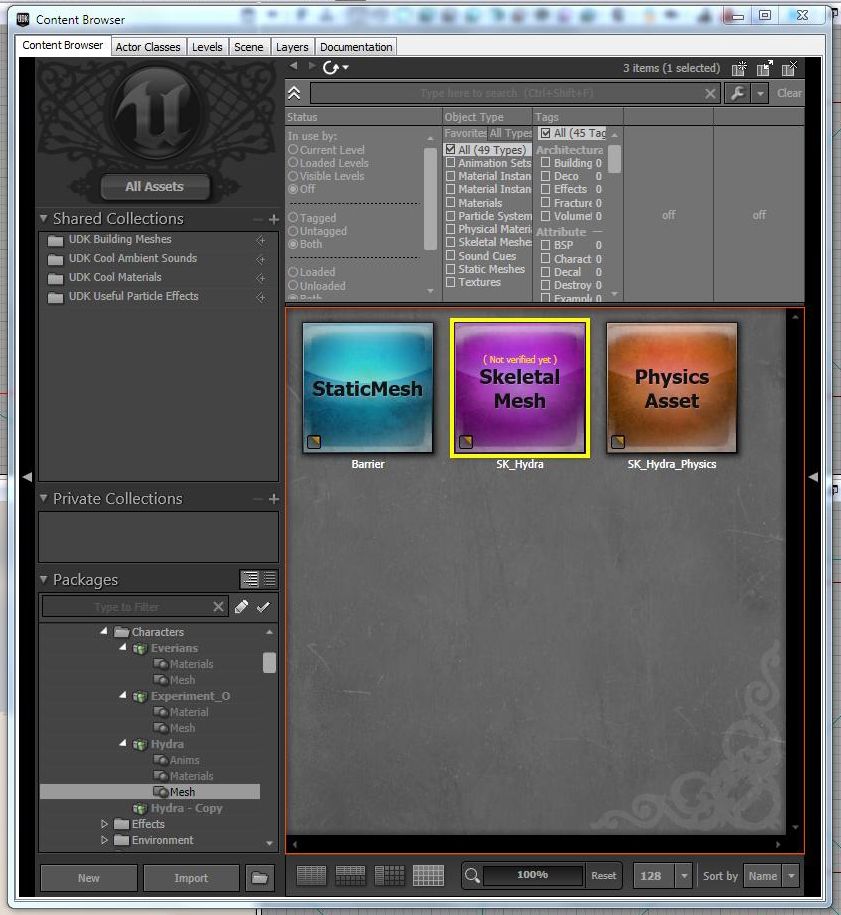Click the Clear search button
This screenshot has width=841, height=915.
(789, 93)
